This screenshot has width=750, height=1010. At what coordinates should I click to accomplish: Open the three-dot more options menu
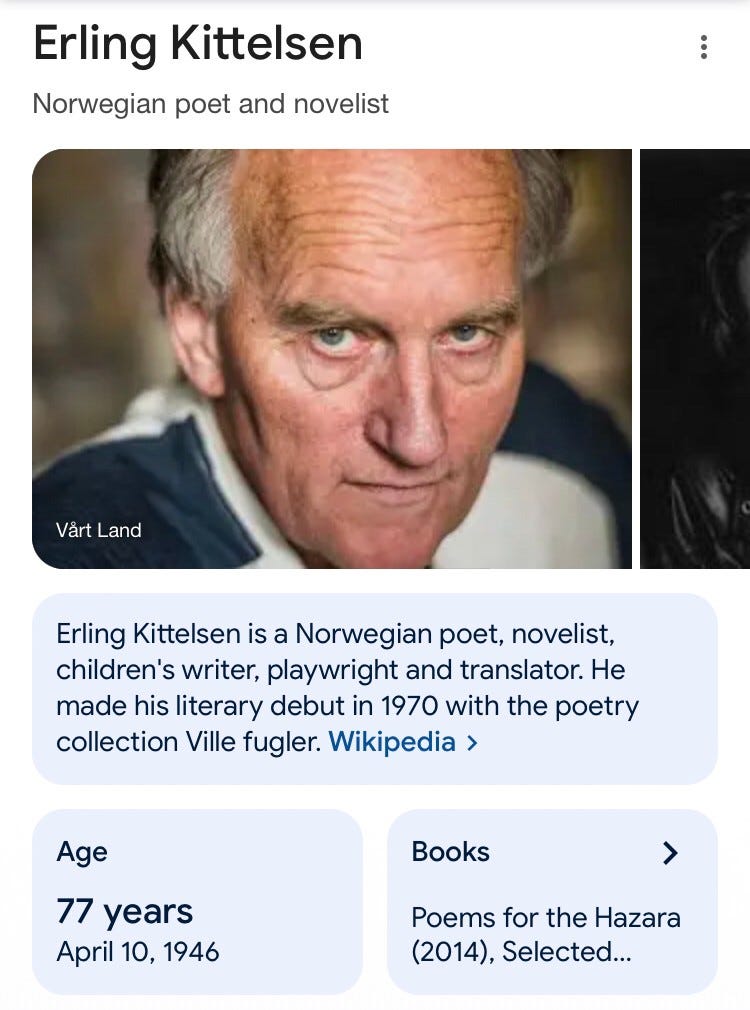[704, 47]
